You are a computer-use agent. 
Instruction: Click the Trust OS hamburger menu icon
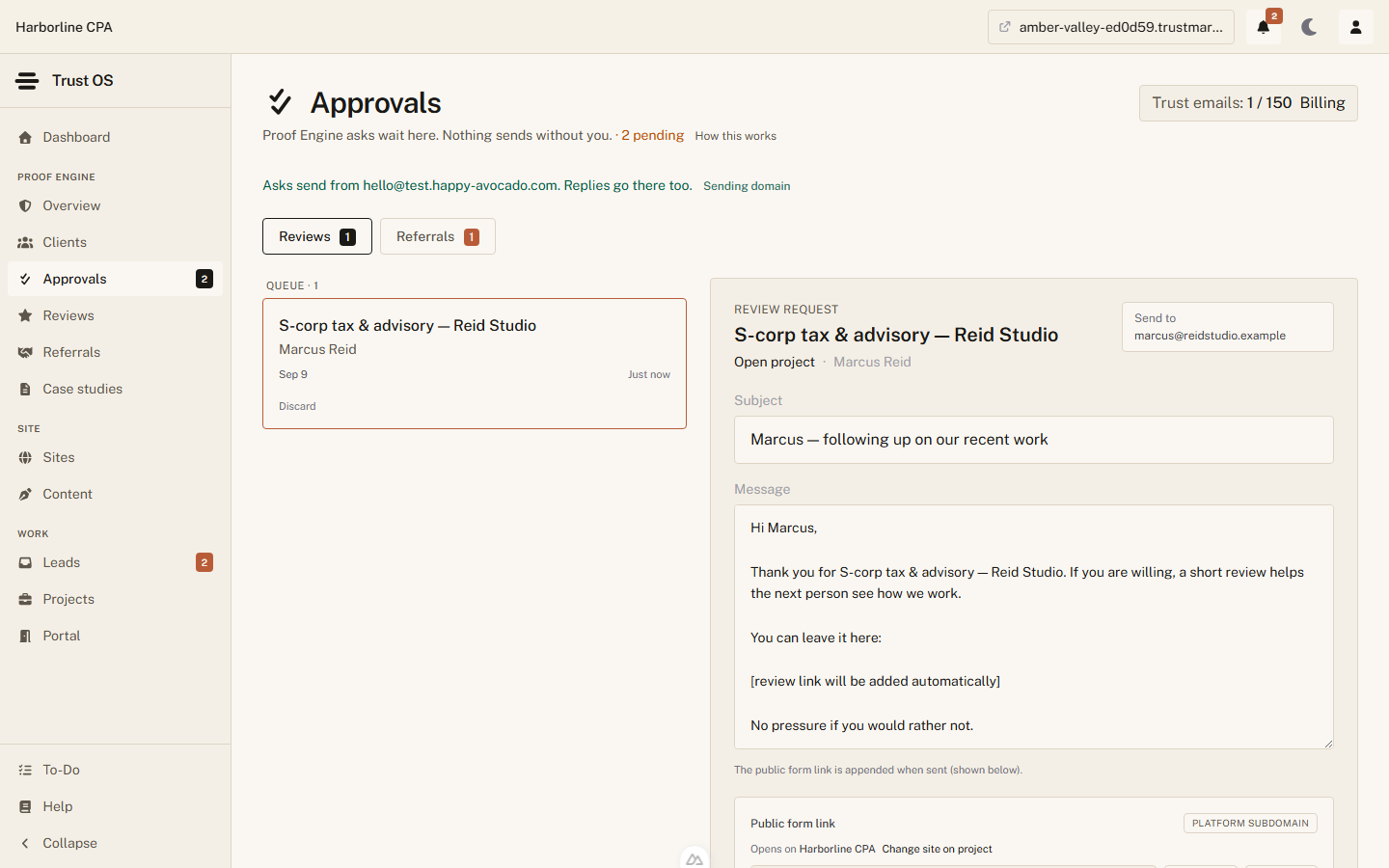click(x=27, y=81)
